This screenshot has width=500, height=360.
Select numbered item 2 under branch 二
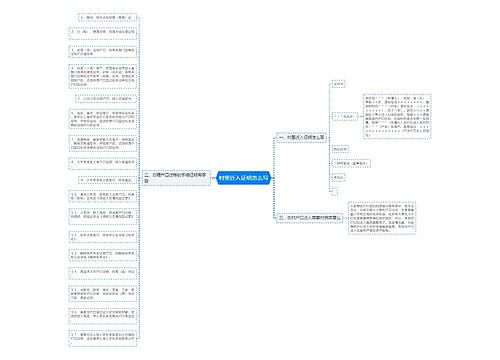(103, 33)
